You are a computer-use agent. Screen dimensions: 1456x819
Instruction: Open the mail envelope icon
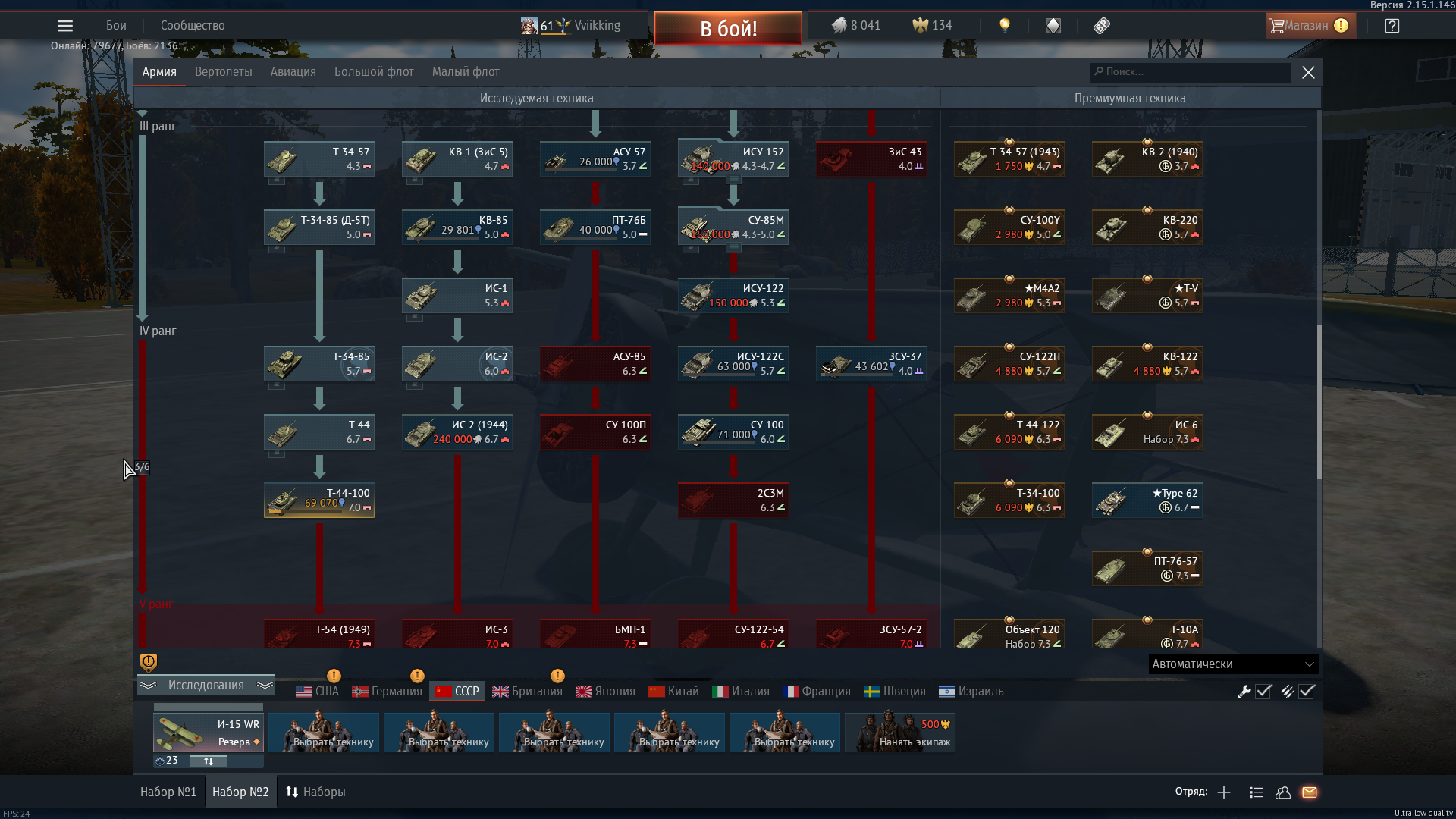(1310, 792)
